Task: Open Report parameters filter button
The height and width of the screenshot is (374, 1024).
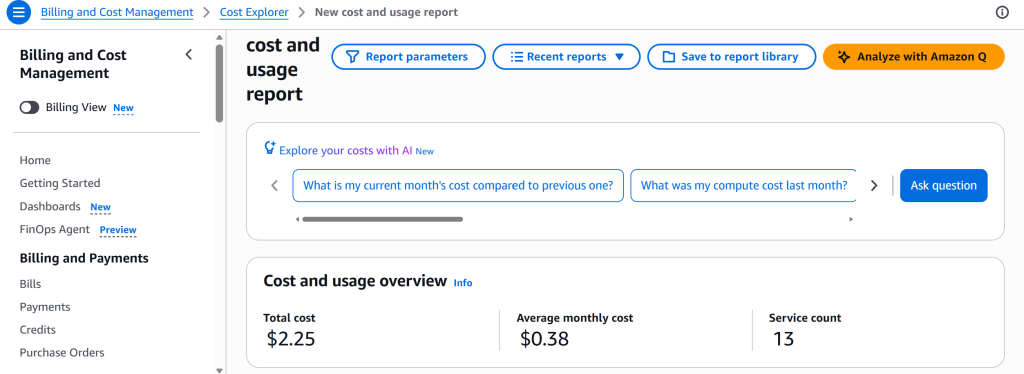Action: tap(408, 57)
